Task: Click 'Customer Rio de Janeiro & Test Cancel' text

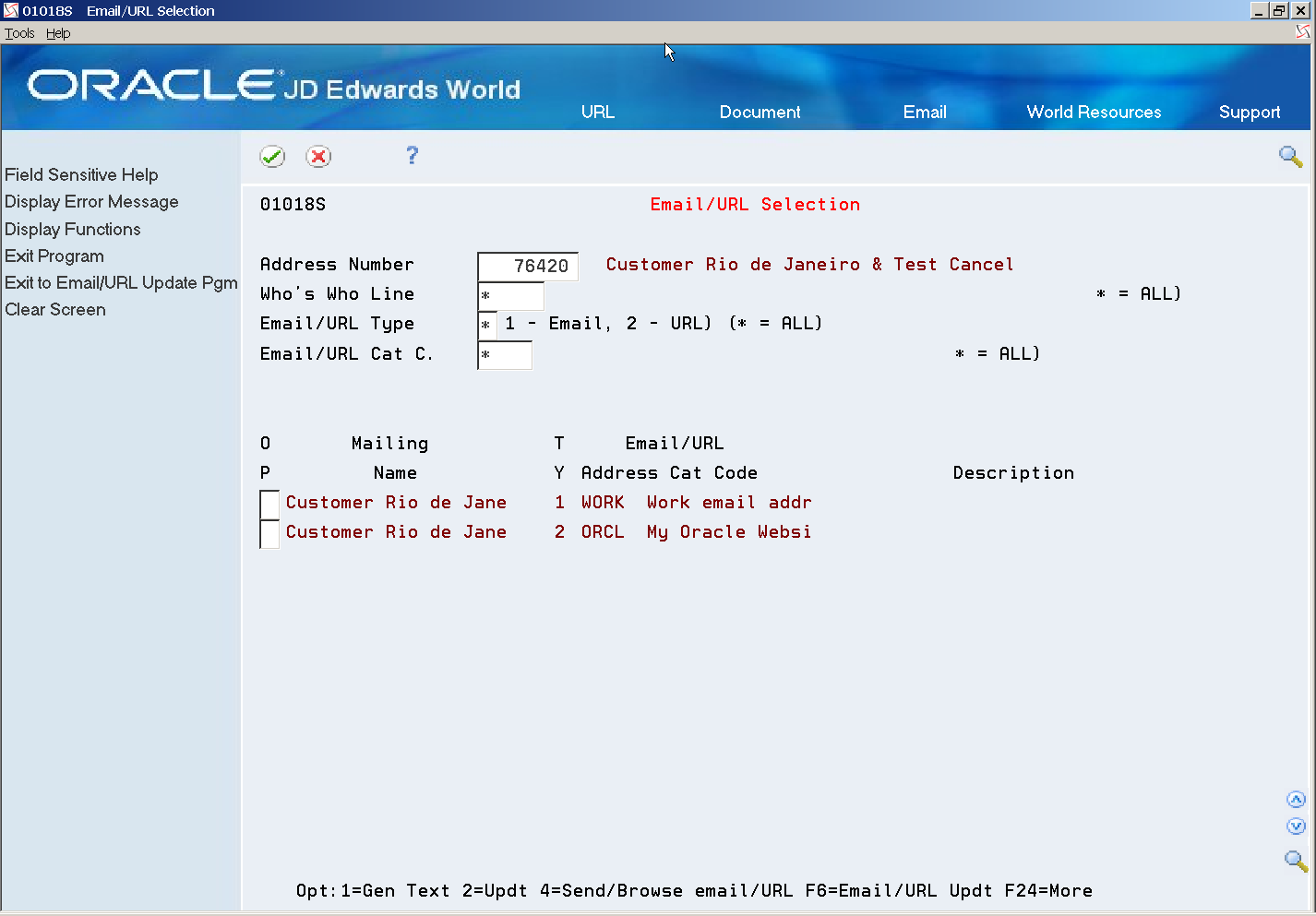Action: point(809,265)
